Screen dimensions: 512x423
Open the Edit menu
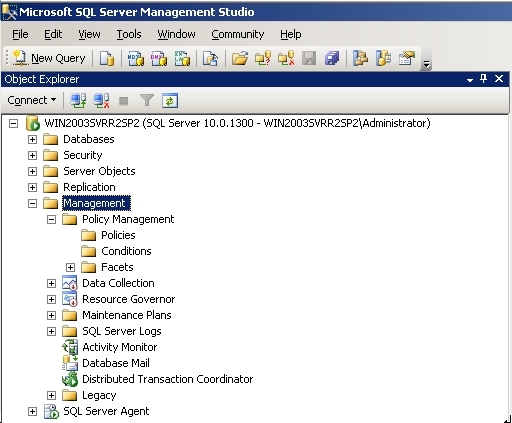[x=53, y=34]
